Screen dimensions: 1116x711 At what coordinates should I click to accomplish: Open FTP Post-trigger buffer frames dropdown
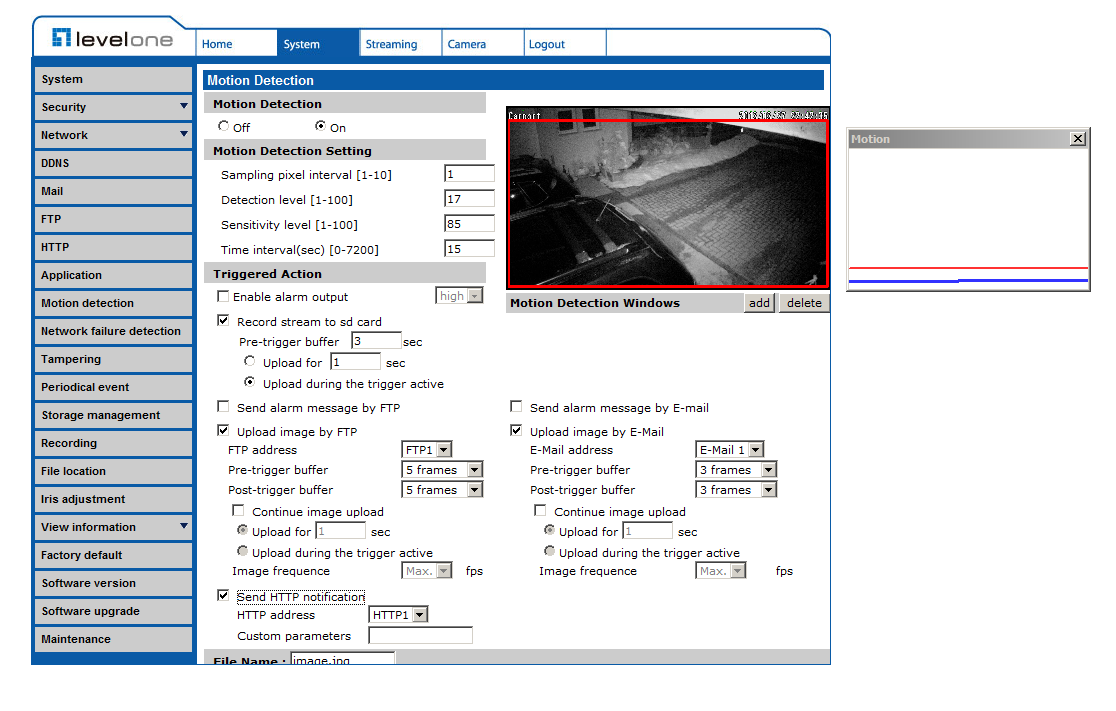443,490
